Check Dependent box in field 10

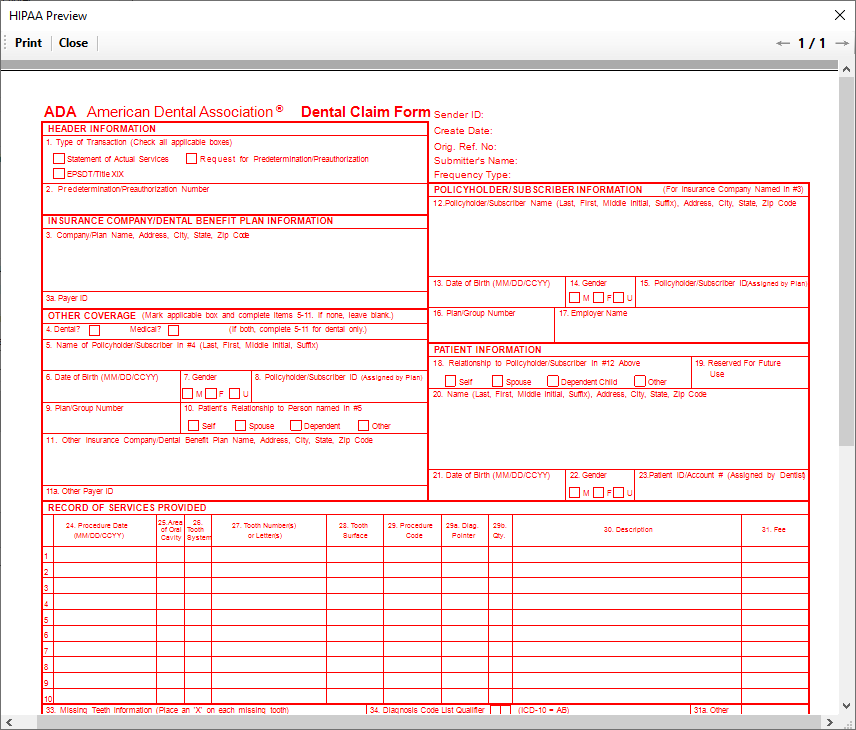[x=296, y=425]
